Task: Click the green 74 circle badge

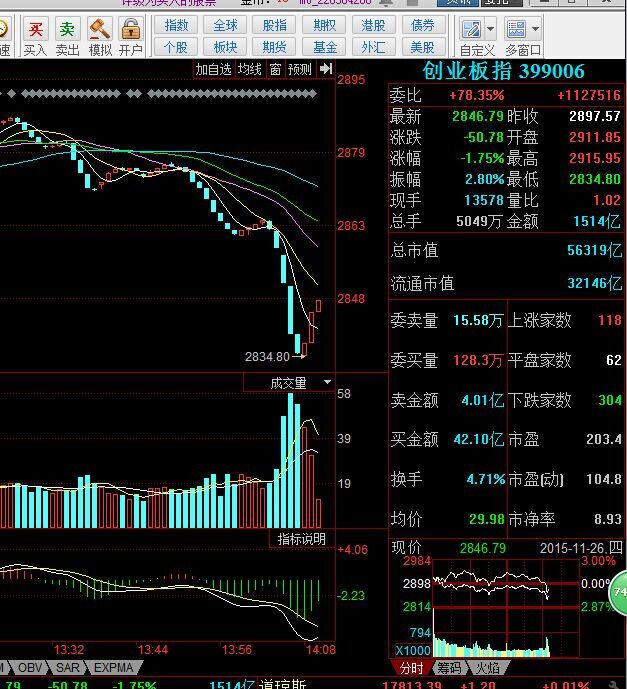Action: pos(619,592)
